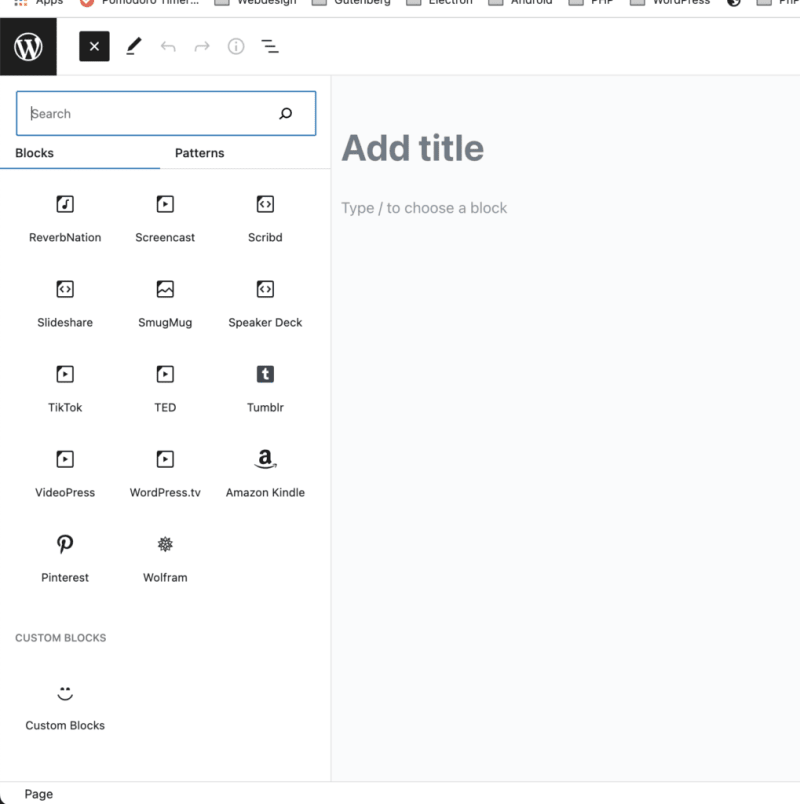Viewport: 800px width, 804px height.
Task: Select the pencil Tools icon
Action: click(134, 47)
